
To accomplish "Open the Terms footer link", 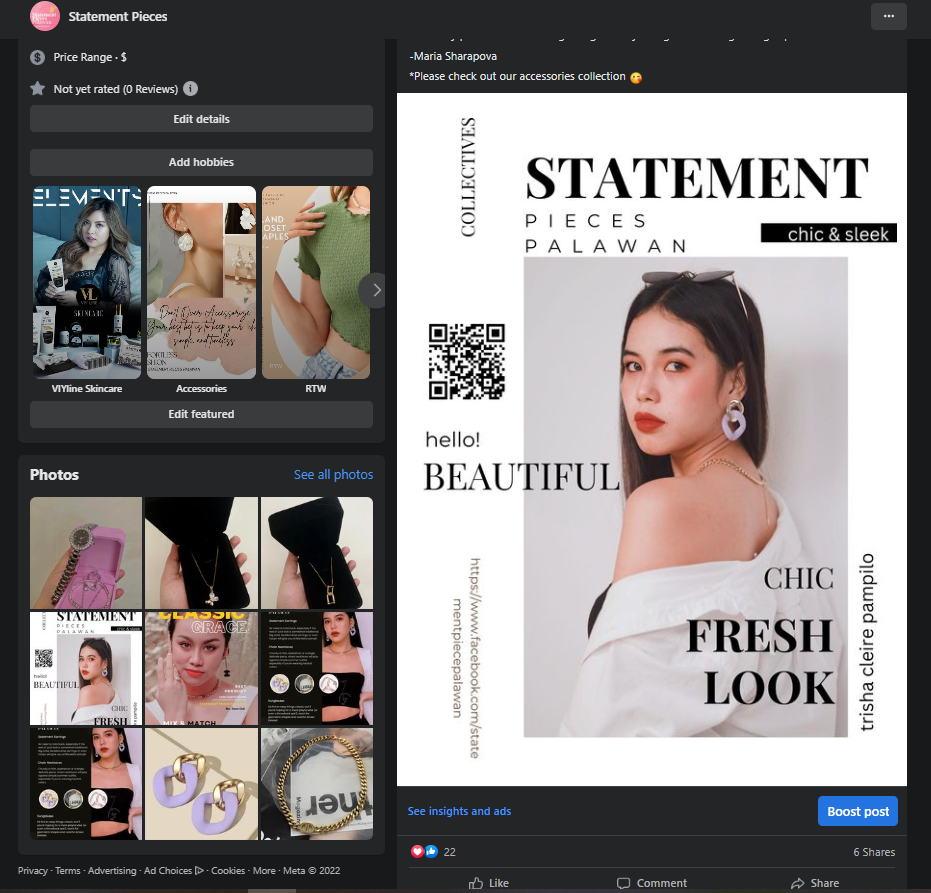I will [x=68, y=870].
